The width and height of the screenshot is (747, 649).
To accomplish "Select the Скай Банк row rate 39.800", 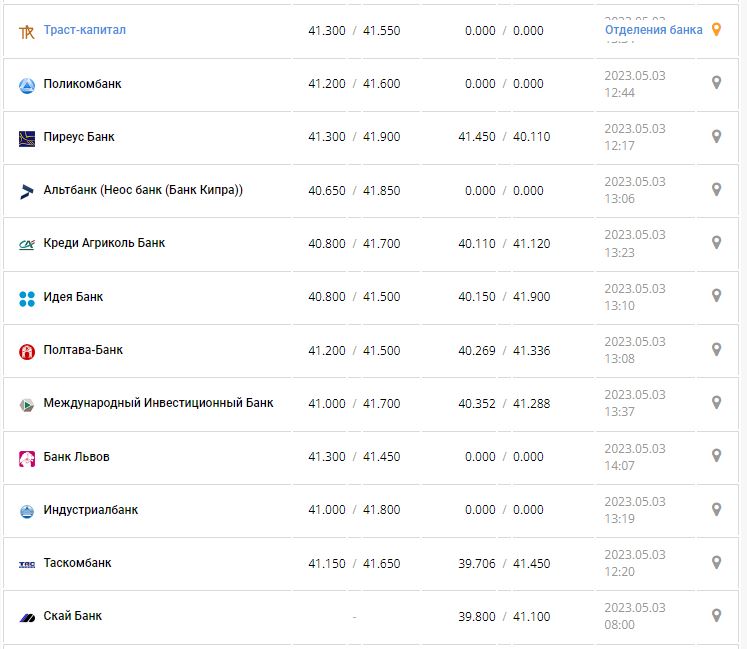I will tap(476, 616).
